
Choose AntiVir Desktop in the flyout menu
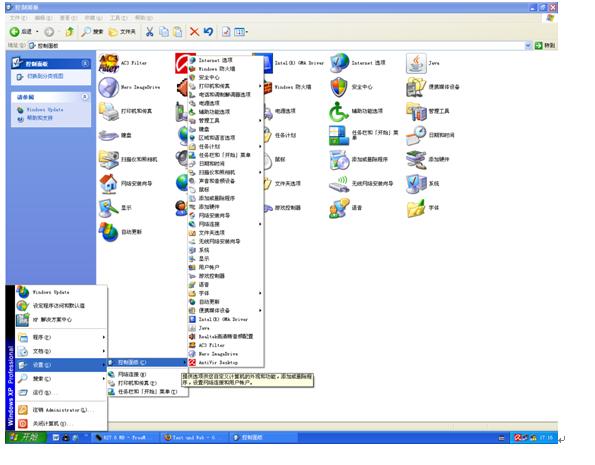point(225,363)
